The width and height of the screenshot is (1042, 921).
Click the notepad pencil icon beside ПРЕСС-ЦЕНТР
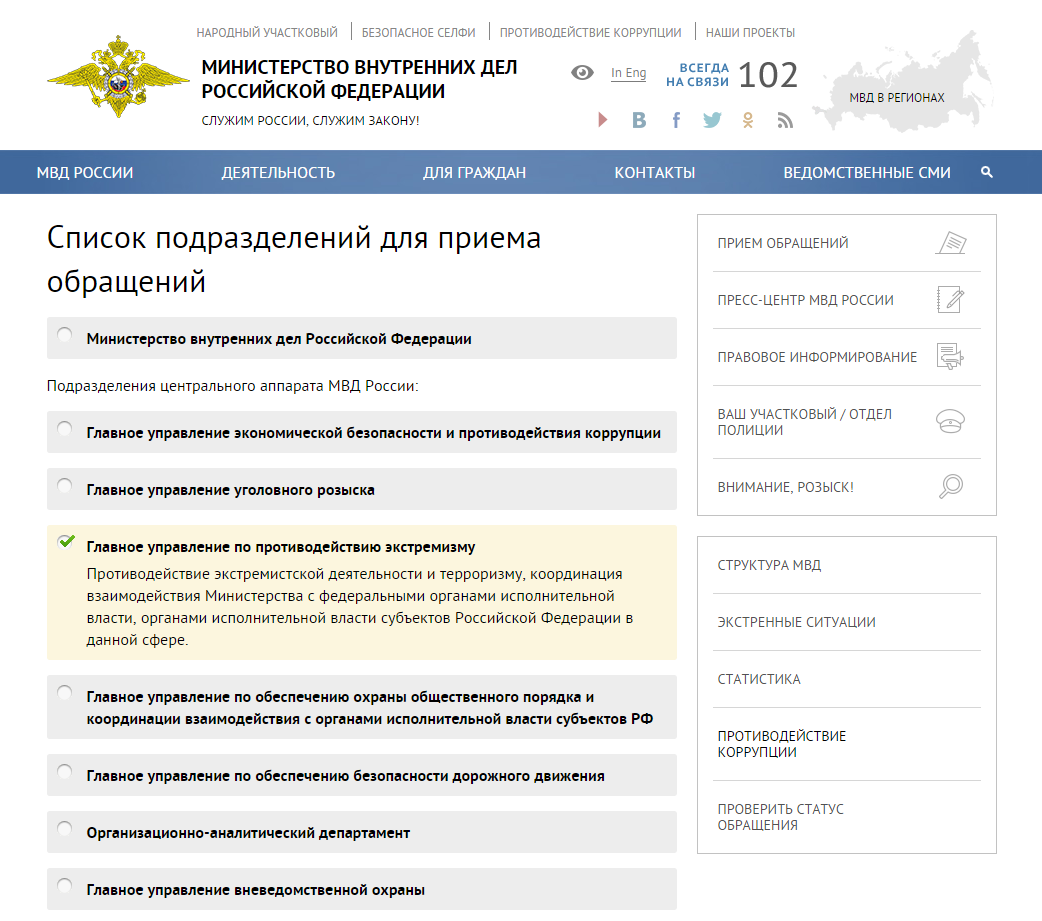pos(950,300)
